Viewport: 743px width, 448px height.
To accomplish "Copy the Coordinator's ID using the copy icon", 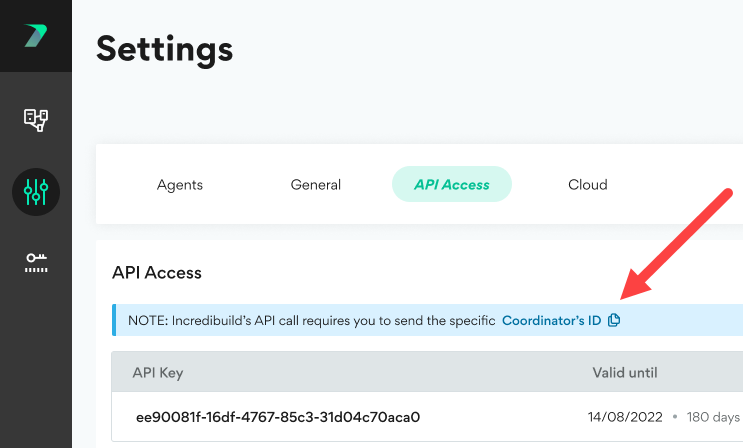I will pyautogui.click(x=614, y=321).
